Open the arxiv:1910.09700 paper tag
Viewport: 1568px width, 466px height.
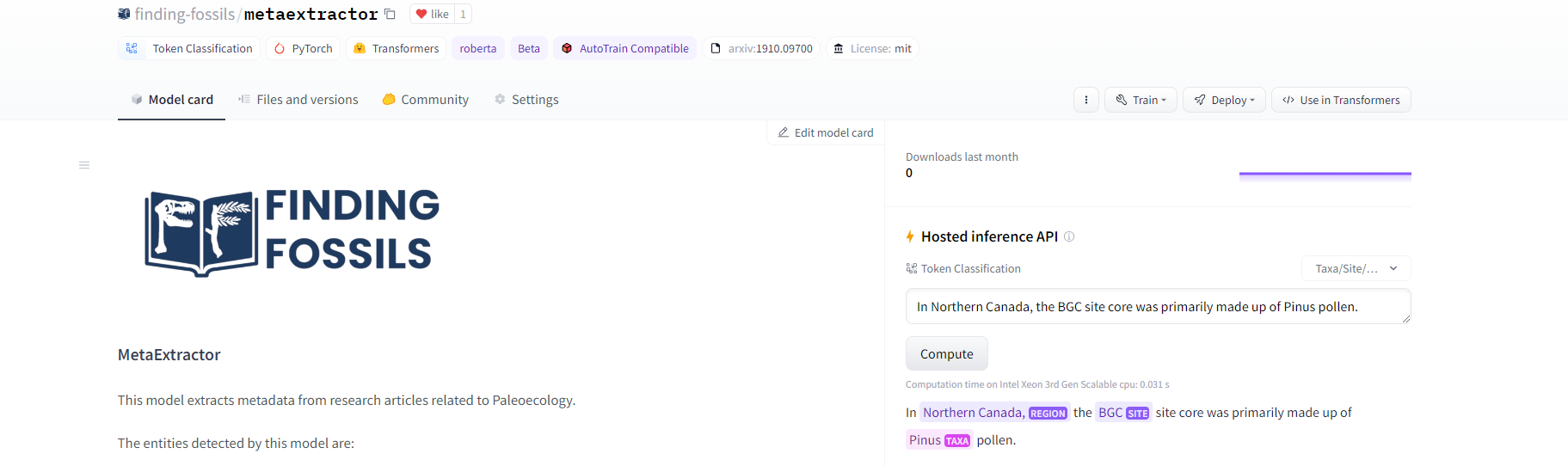point(761,48)
